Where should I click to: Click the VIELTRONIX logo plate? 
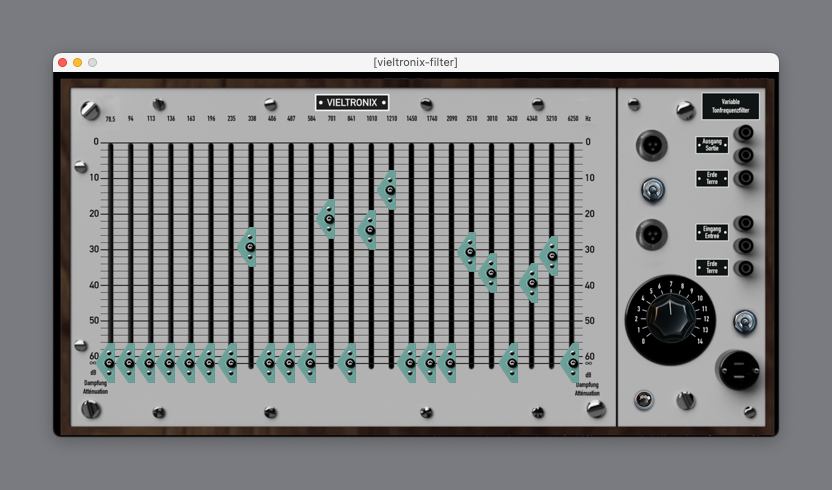pyautogui.click(x=352, y=102)
